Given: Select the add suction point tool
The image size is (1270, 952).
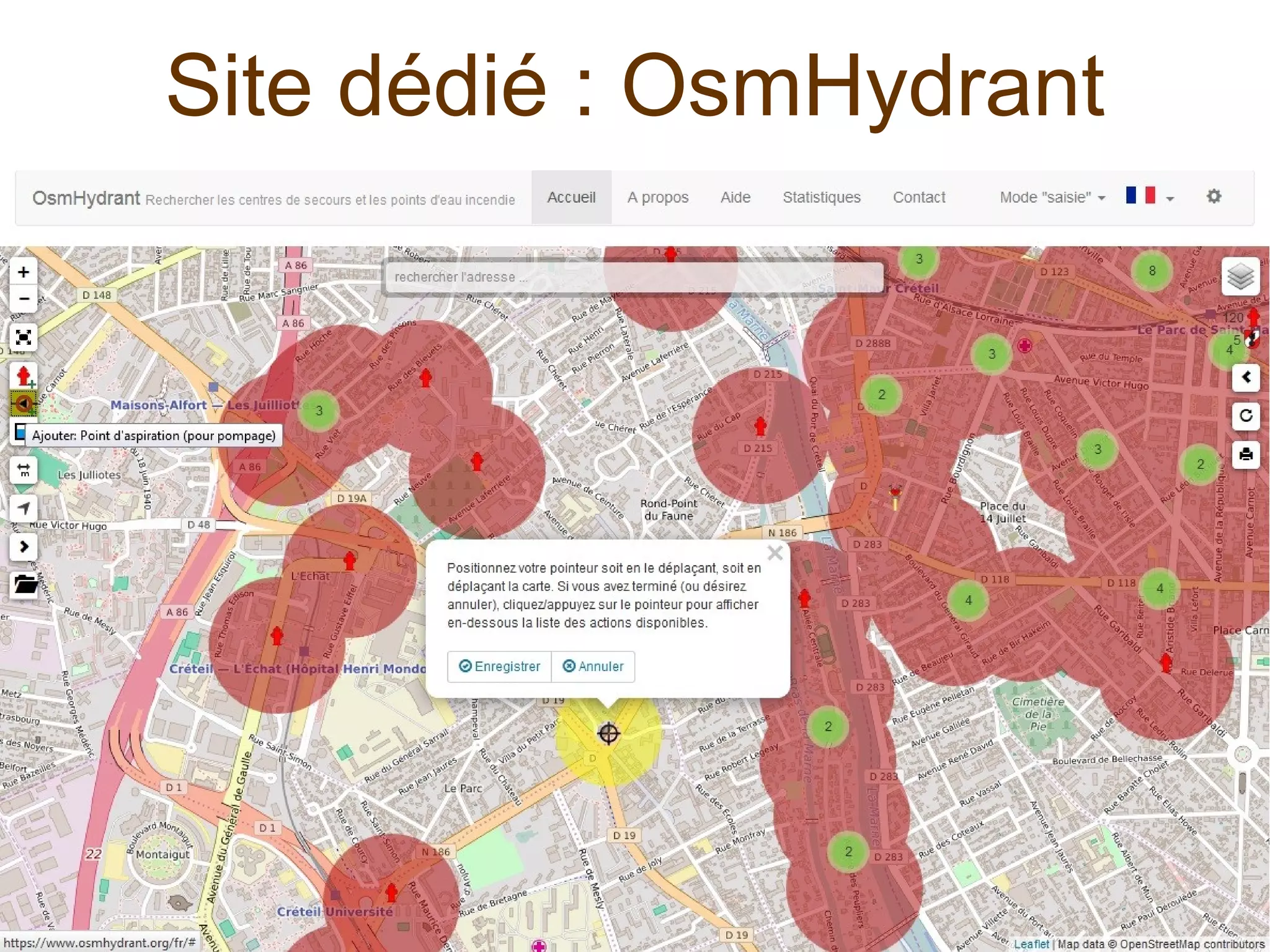Looking at the screenshot, I should pyautogui.click(x=24, y=403).
